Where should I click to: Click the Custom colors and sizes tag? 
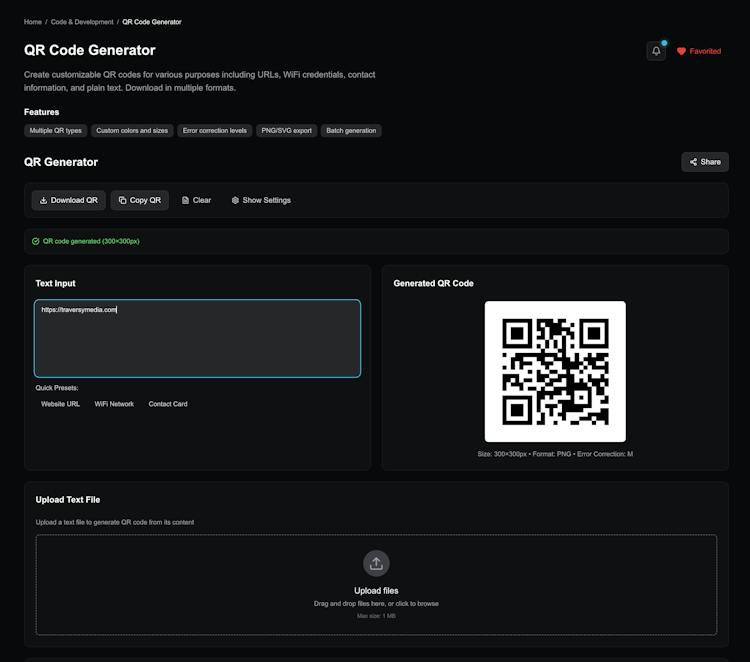click(x=132, y=131)
